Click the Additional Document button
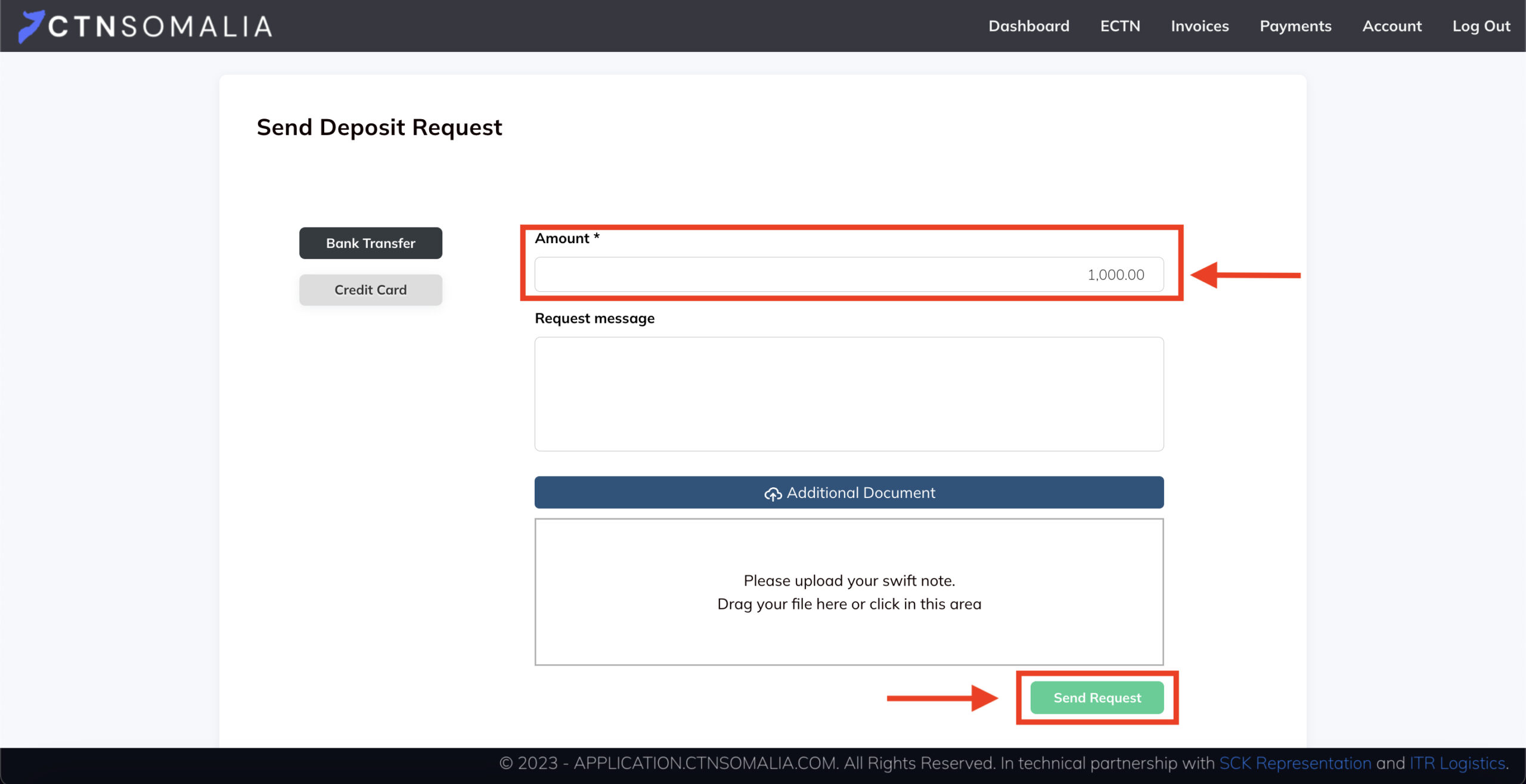This screenshot has width=1526, height=784. click(849, 493)
